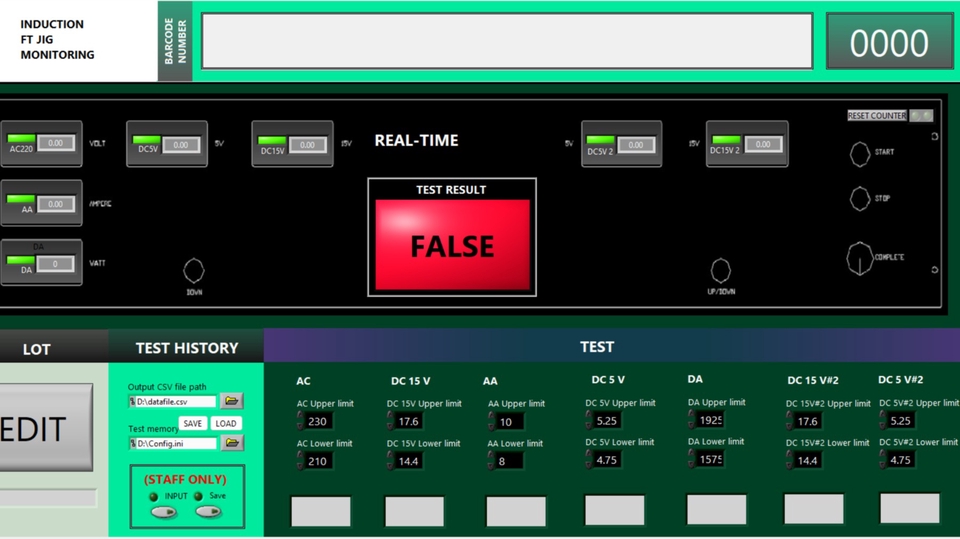Click the DC15V 2 green status LED

(726, 140)
